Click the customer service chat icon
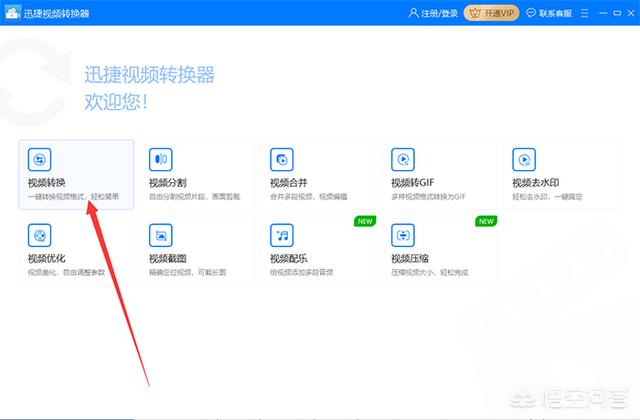640x420 pixels. 531,13
